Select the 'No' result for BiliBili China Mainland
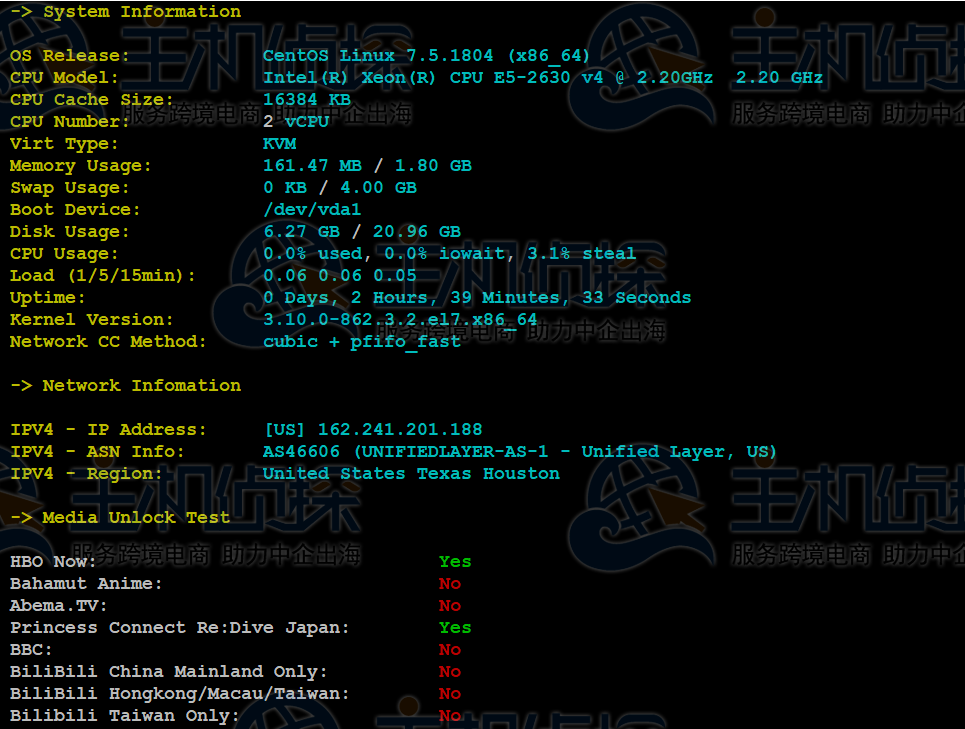965x729 pixels. [x=450, y=672]
